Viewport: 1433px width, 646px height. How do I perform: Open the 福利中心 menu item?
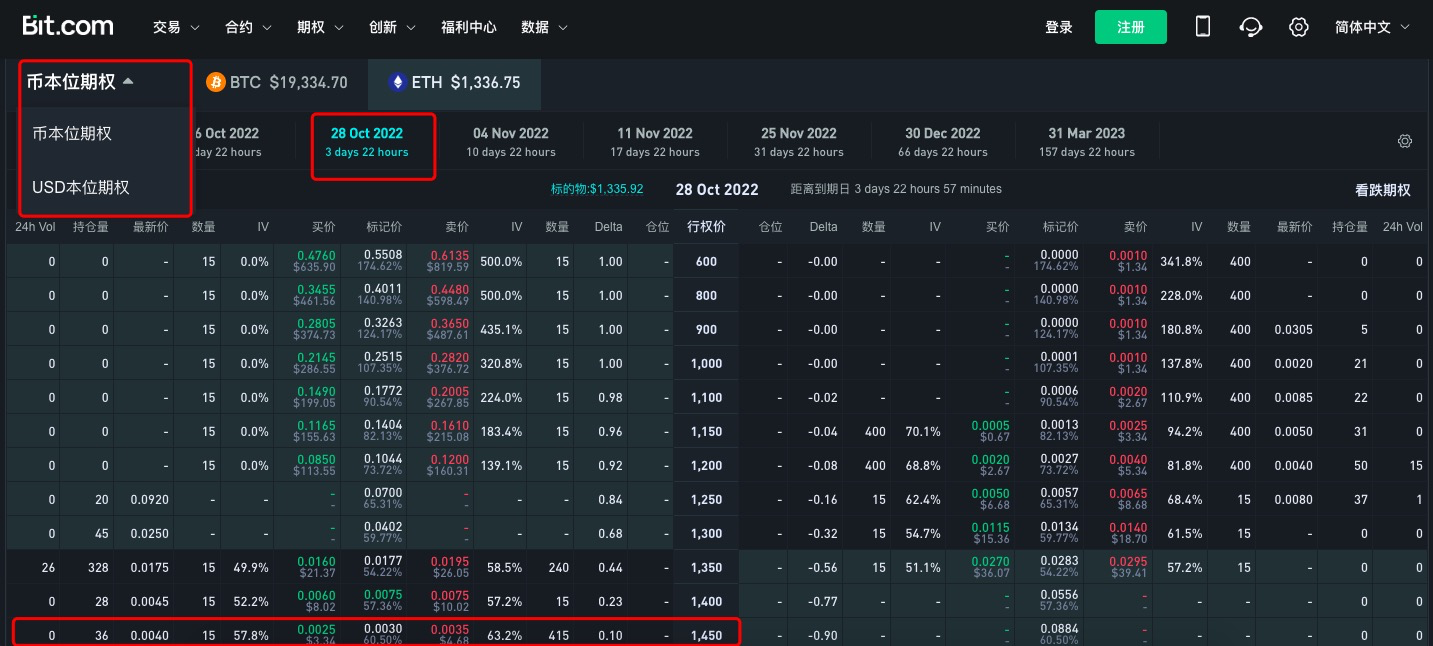coord(469,28)
